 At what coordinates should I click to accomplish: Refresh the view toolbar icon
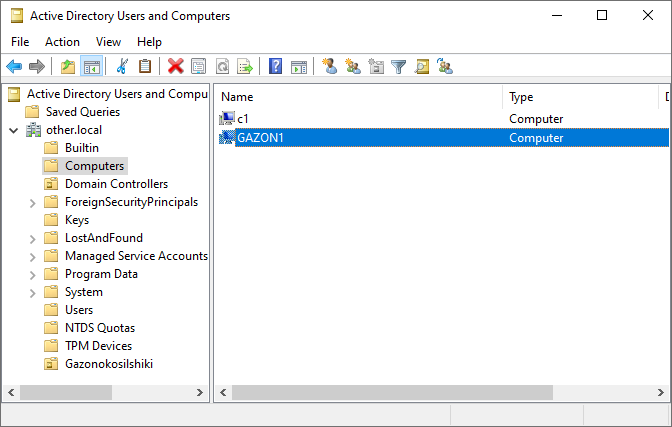click(222, 66)
